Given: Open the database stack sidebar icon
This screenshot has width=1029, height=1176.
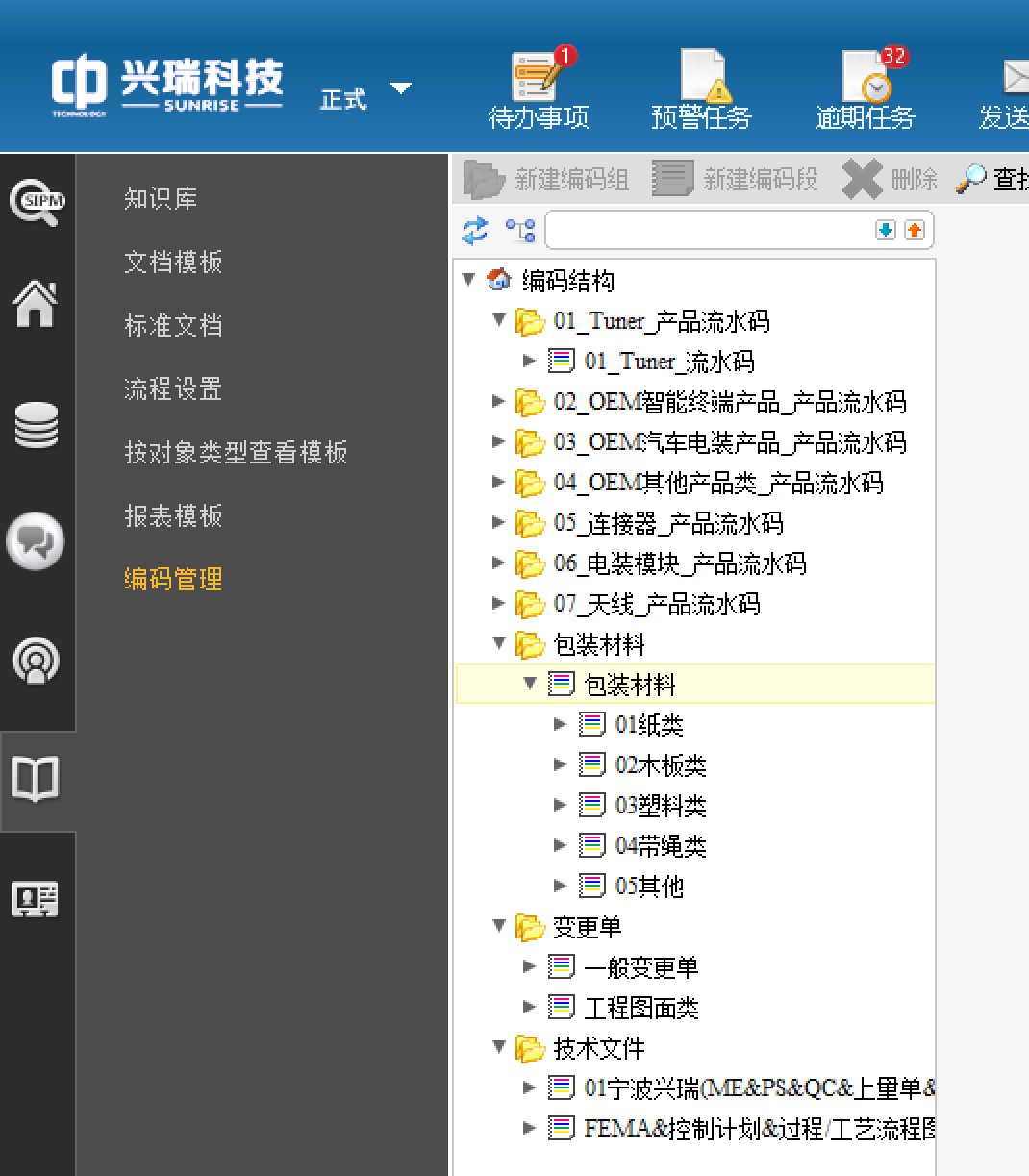Looking at the screenshot, I should coord(37,425).
